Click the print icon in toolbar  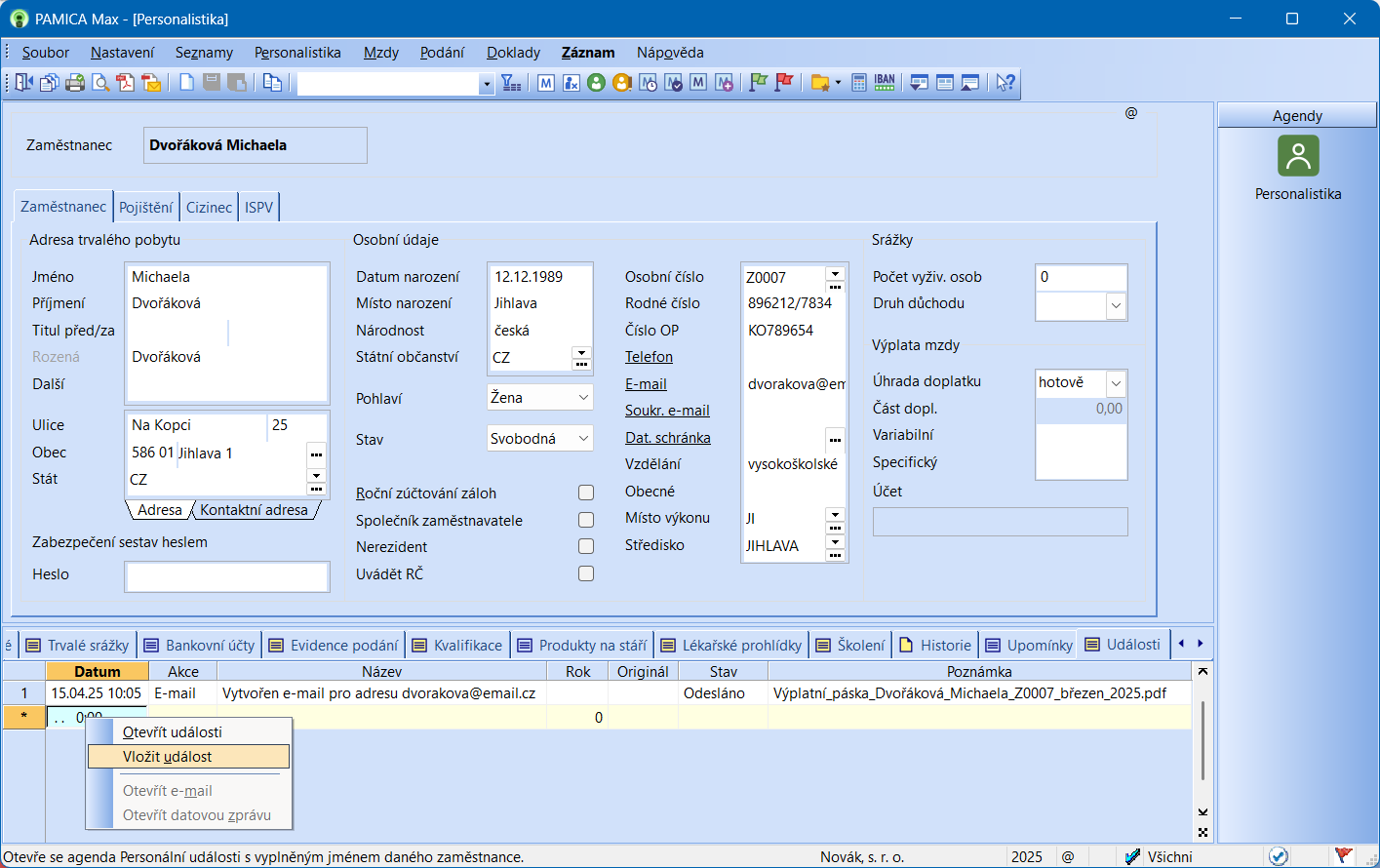[x=75, y=83]
